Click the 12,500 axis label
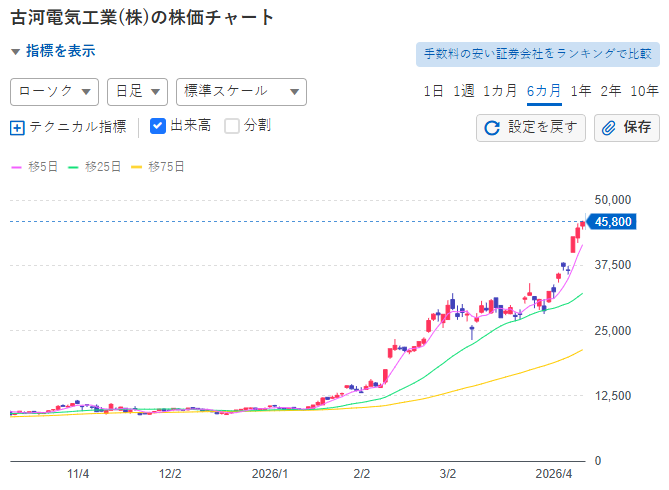Image resolution: width=669 pixels, height=490 pixels. point(613,396)
